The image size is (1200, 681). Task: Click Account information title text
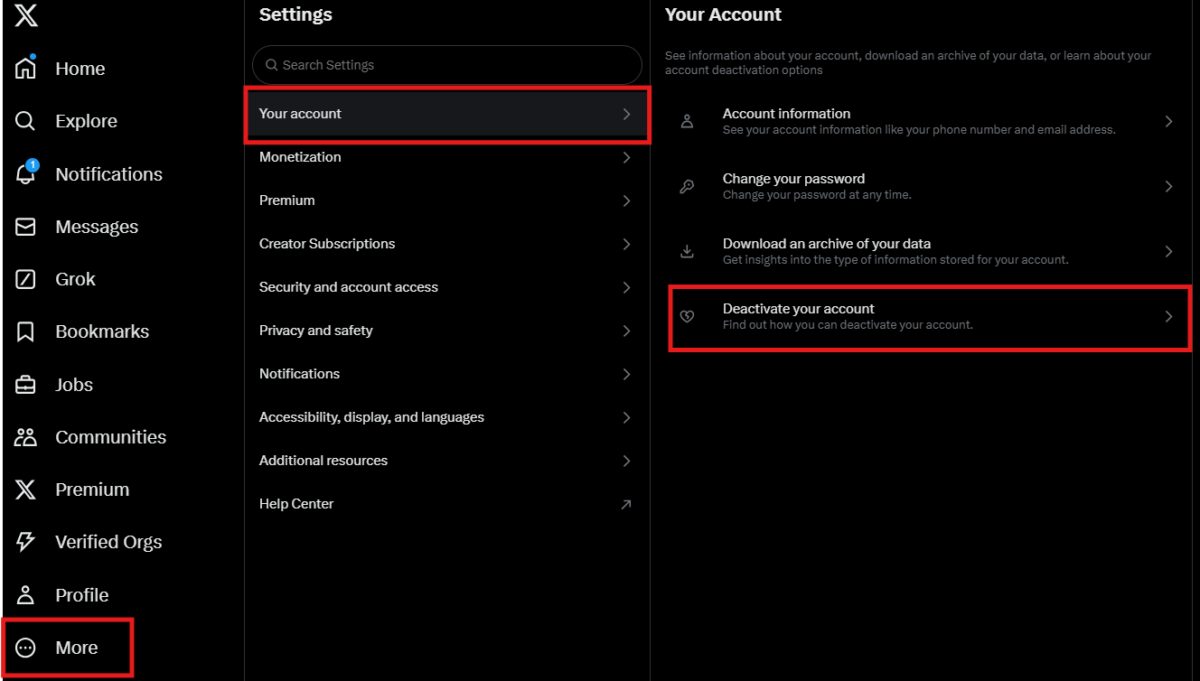(x=787, y=114)
